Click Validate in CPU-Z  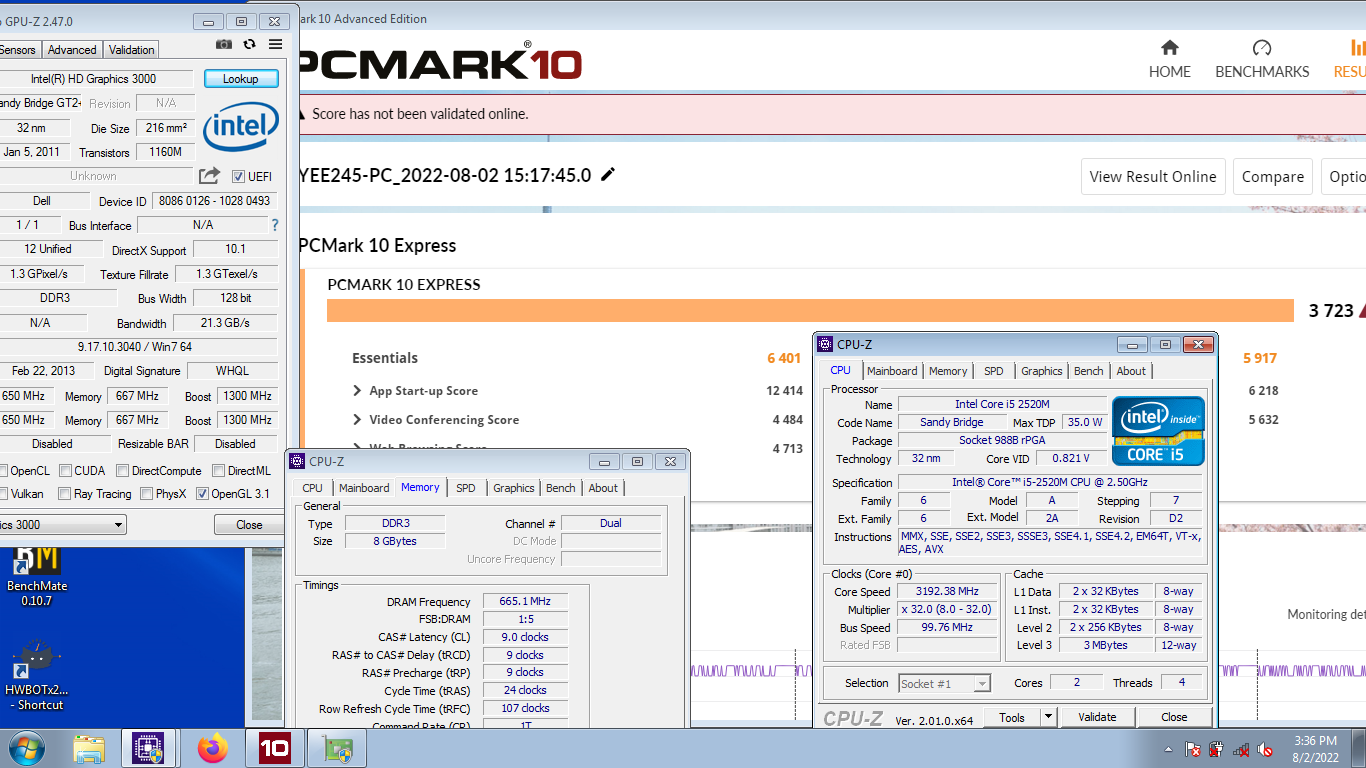1097,717
